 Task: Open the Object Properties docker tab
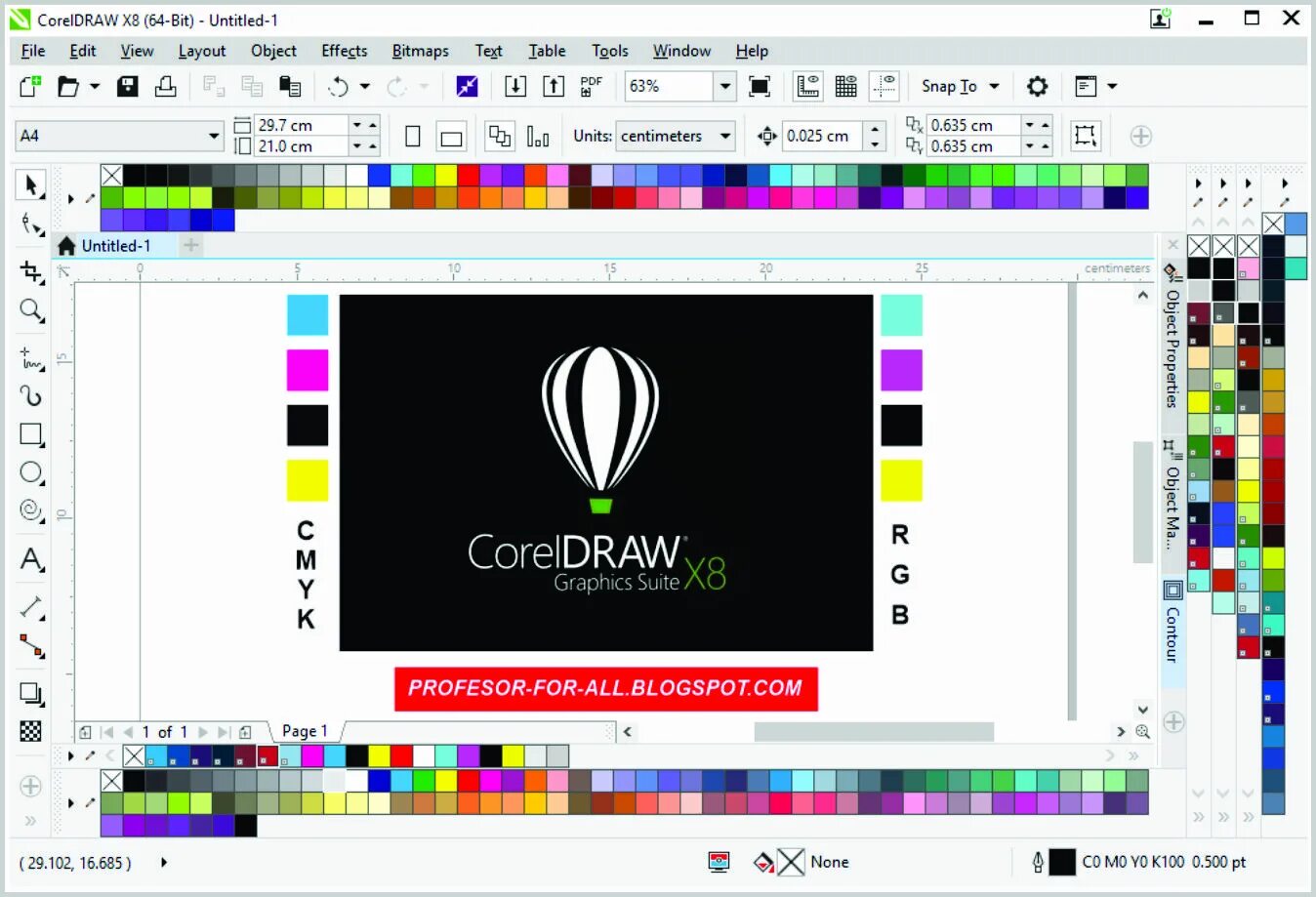[x=1172, y=338]
